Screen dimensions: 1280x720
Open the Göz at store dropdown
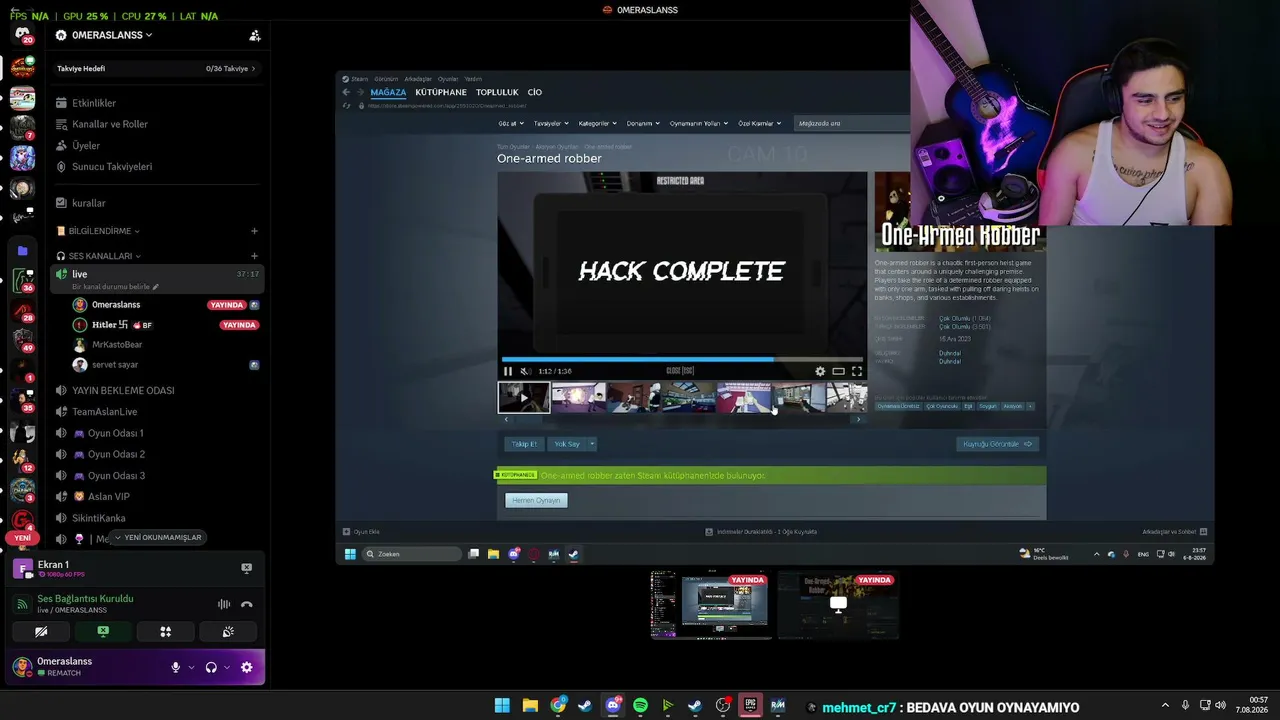[x=511, y=123]
